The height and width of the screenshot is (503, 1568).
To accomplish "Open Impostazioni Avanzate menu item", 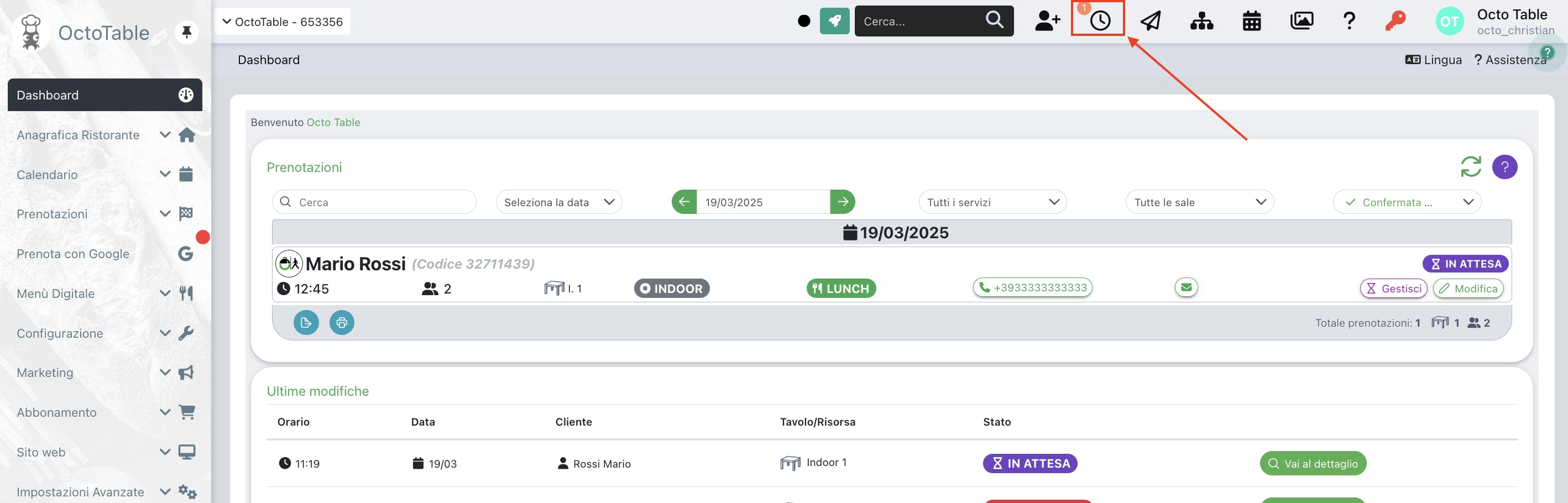I will pos(80,491).
